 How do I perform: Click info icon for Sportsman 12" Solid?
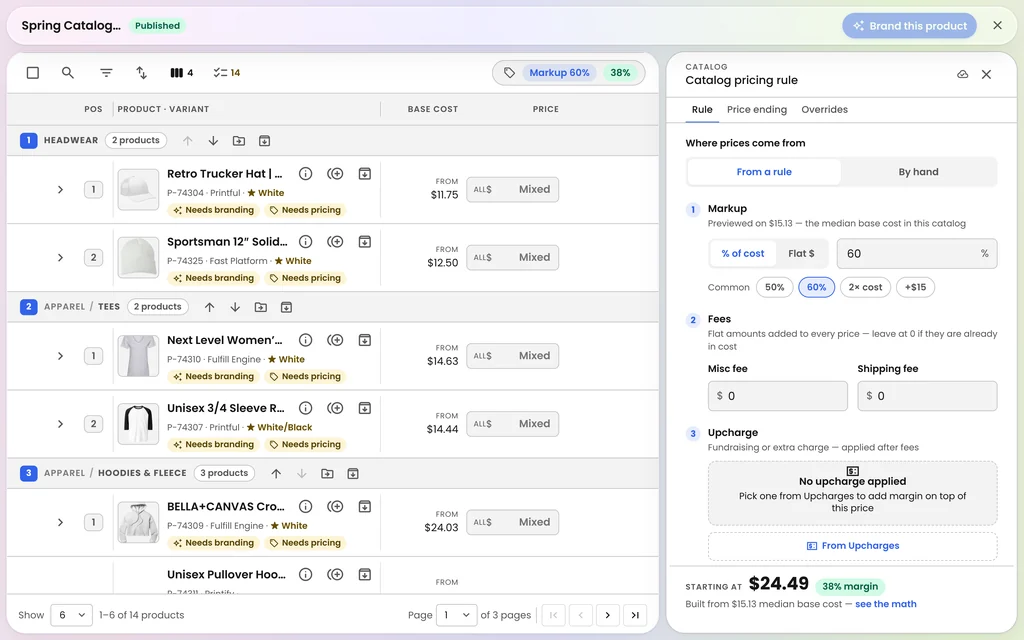[x=305, y=242]
